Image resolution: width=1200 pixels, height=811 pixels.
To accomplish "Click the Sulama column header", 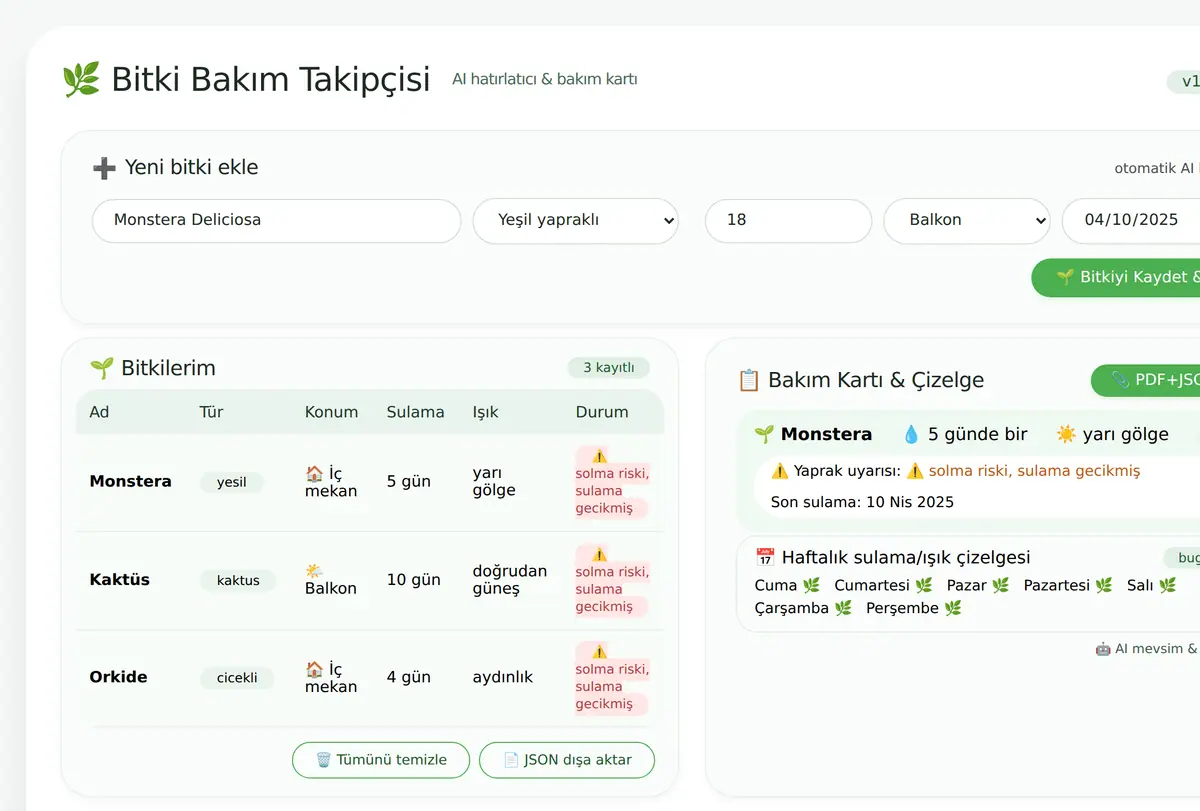I will (415, 412).
